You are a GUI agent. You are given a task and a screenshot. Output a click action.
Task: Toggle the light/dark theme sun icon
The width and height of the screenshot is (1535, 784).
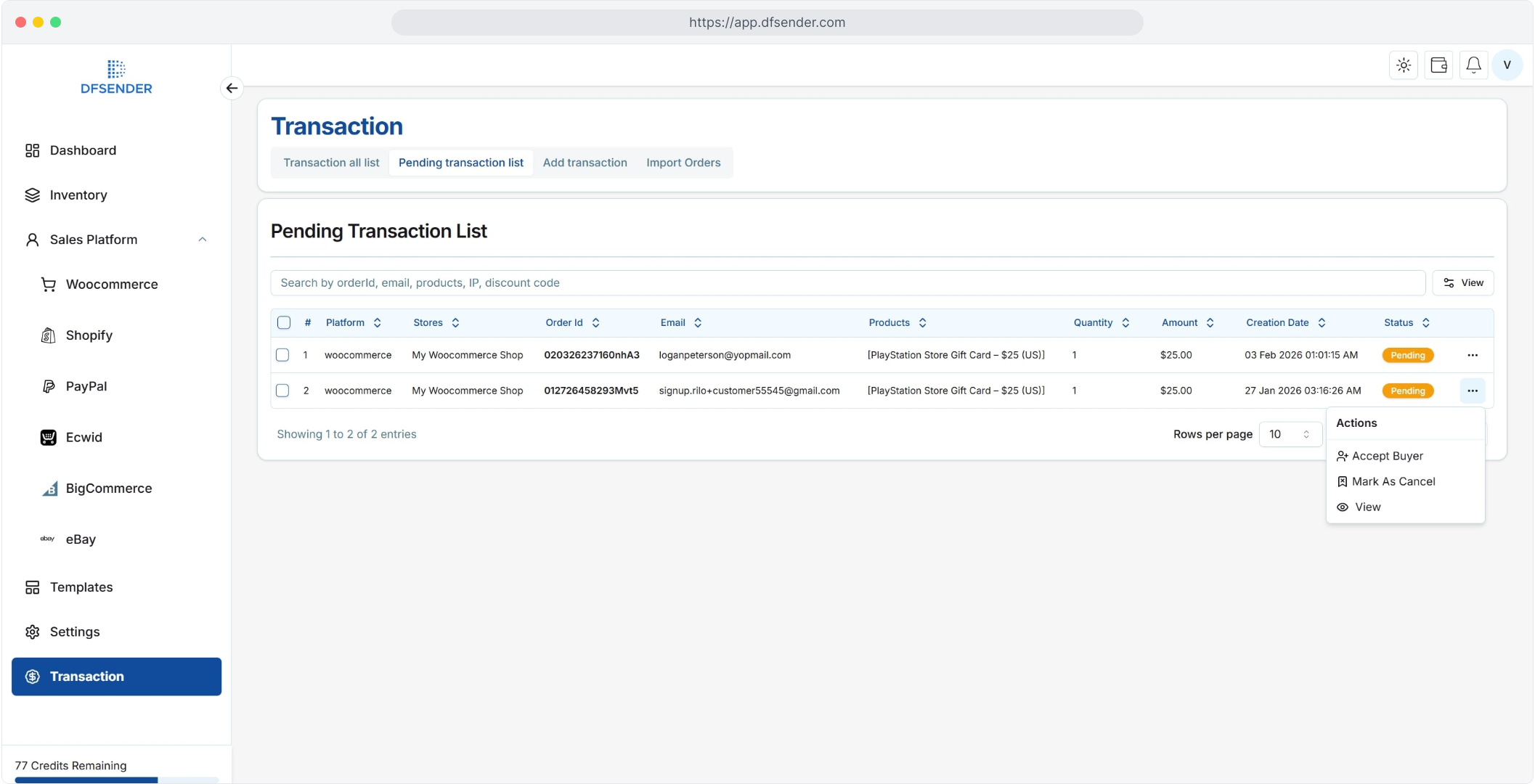(1404, 65)
